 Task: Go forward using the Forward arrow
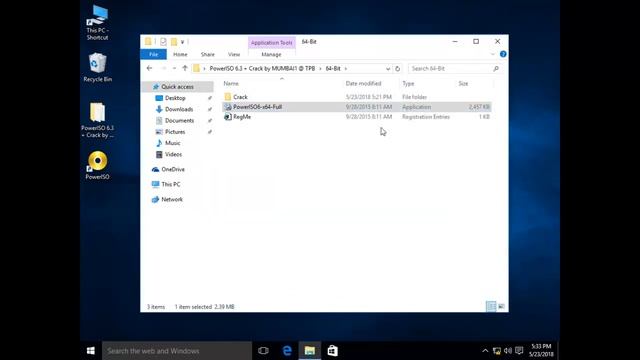click(163, 69)
